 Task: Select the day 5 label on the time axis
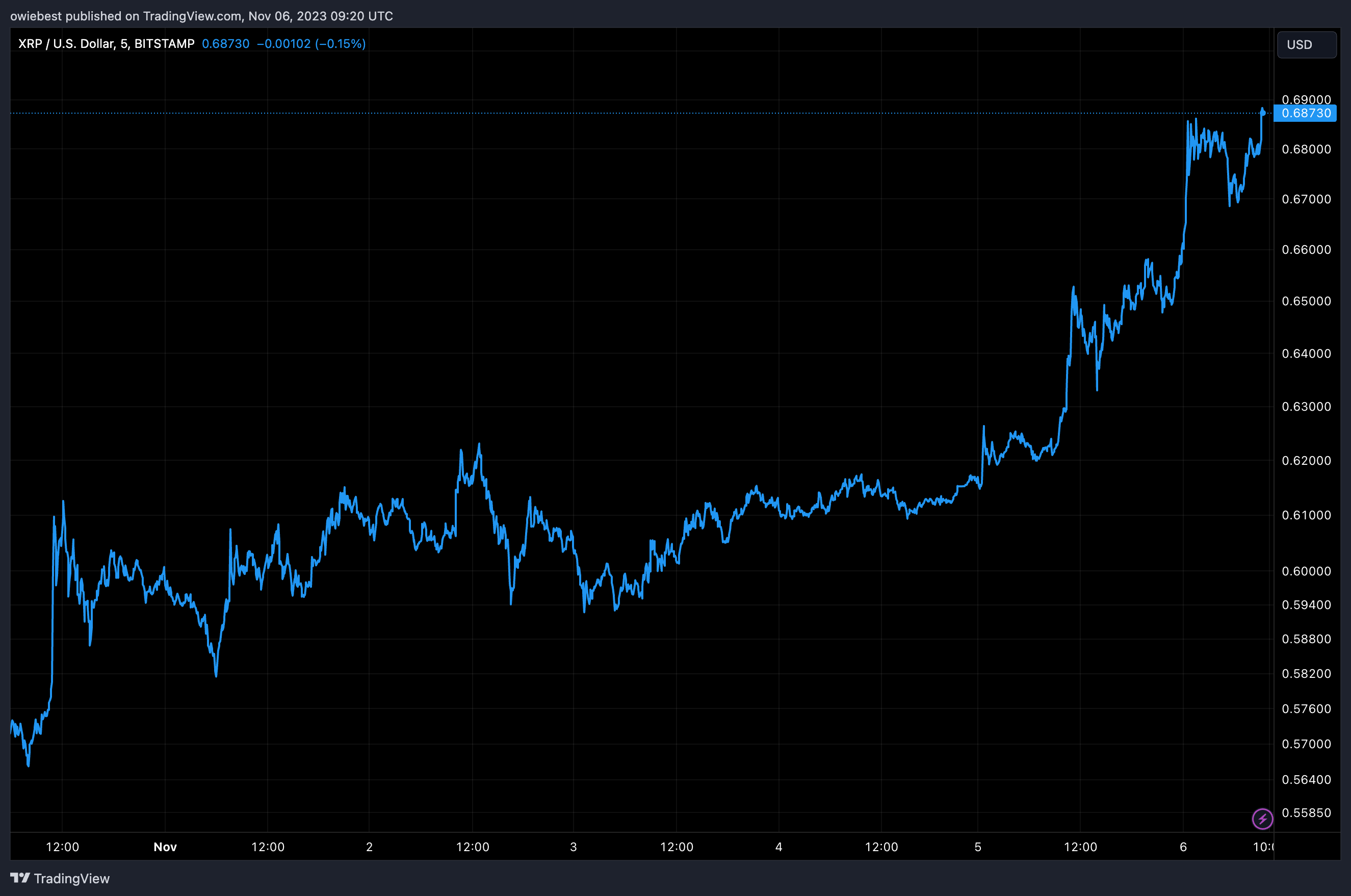[x=978, y=847]
